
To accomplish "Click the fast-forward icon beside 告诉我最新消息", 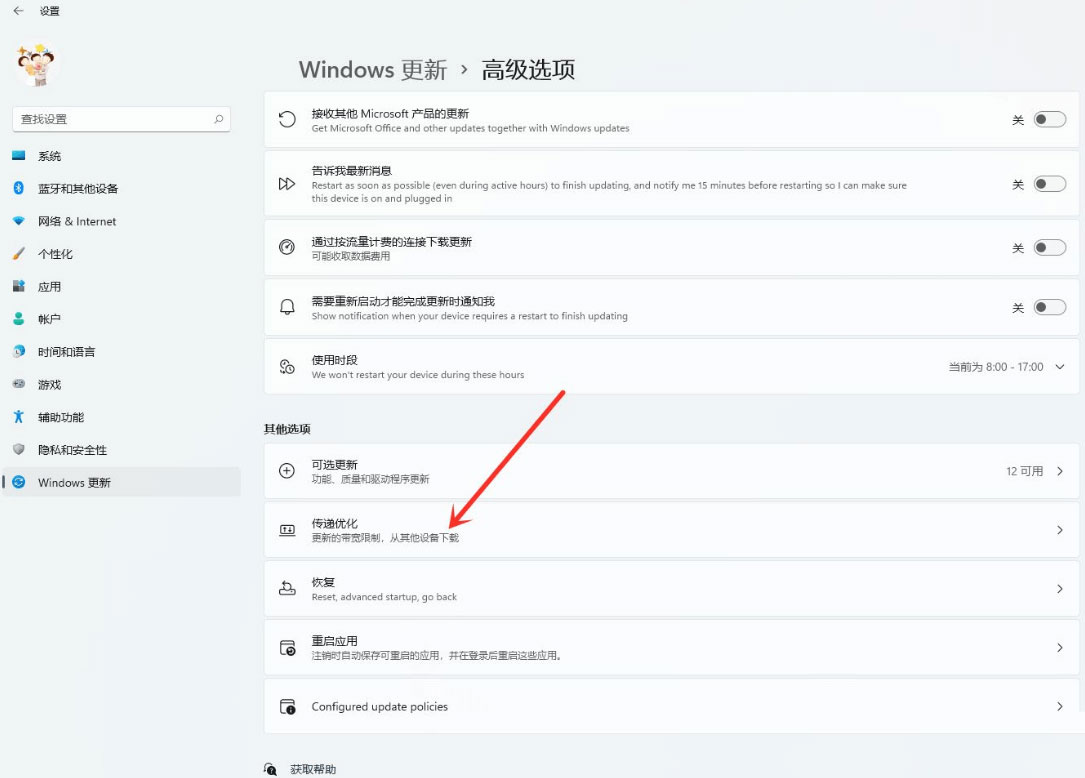I will pos(287,184).
